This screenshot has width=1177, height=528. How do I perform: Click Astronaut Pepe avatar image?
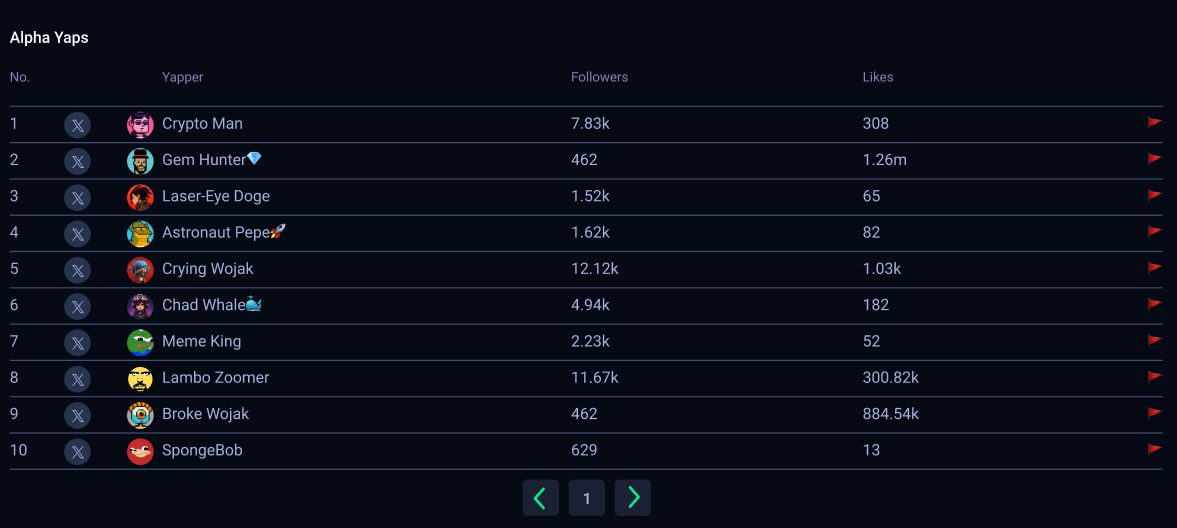(140, 234)
